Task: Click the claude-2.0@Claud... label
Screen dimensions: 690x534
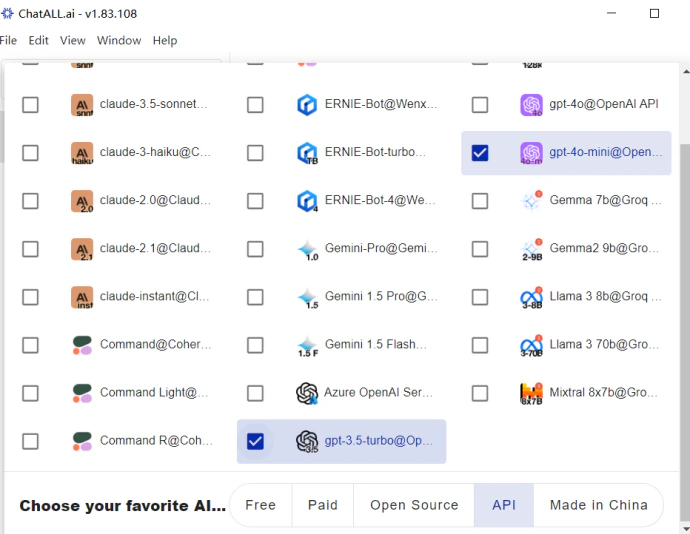Action: tap(155, 200)
